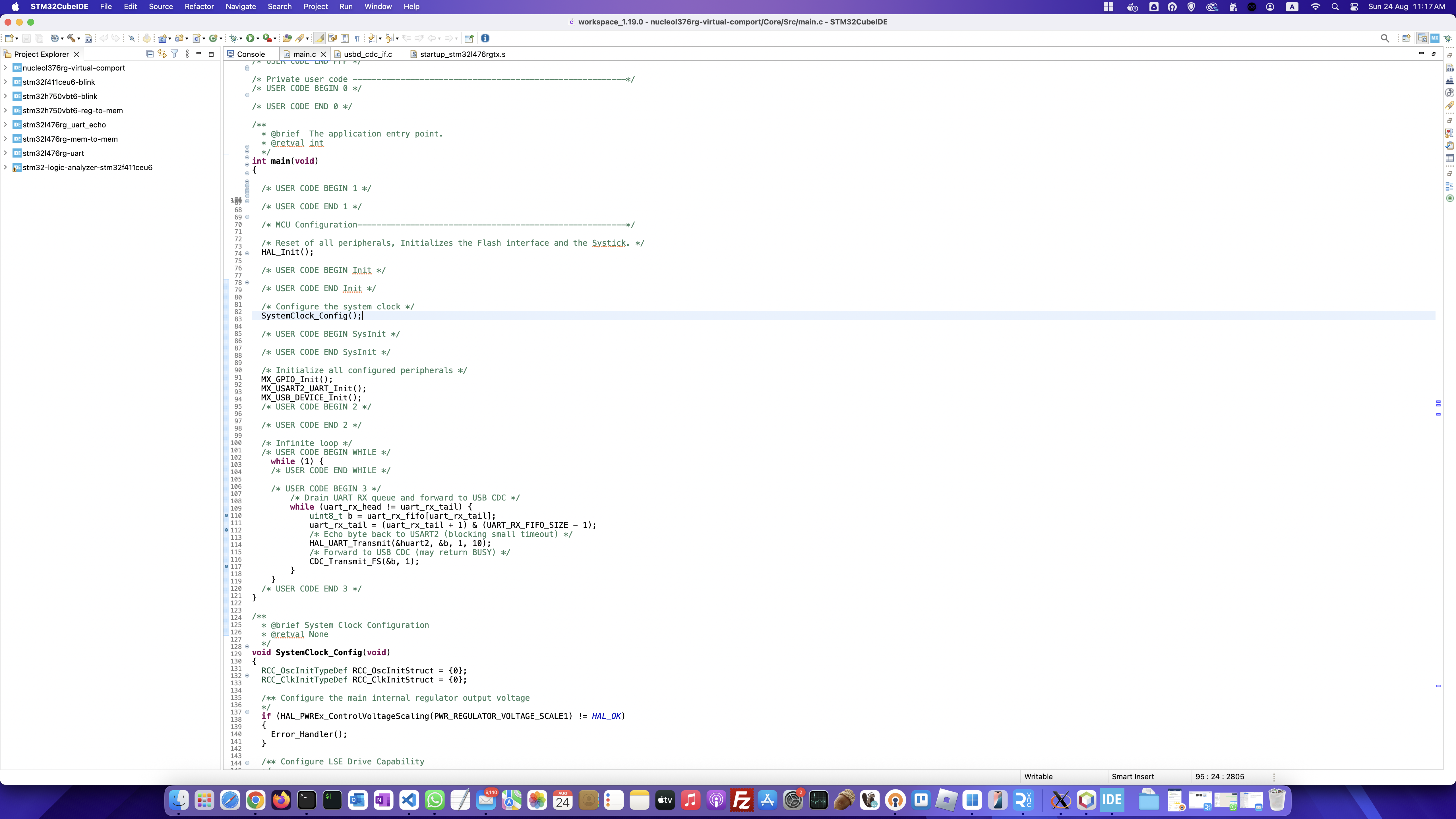Collapse All in Project Explorer
1456x819 pixels.
pos(150,54)
